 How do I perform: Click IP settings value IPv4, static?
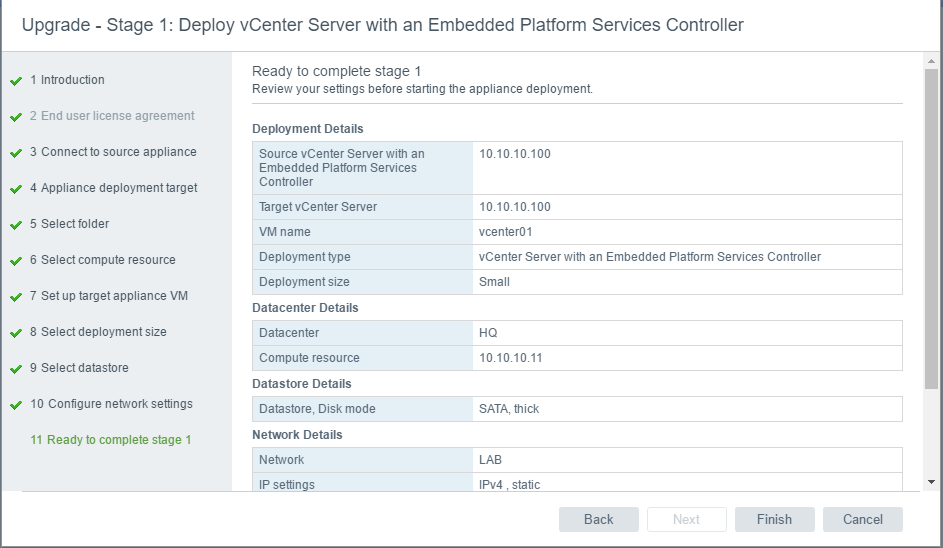[509, 485]
